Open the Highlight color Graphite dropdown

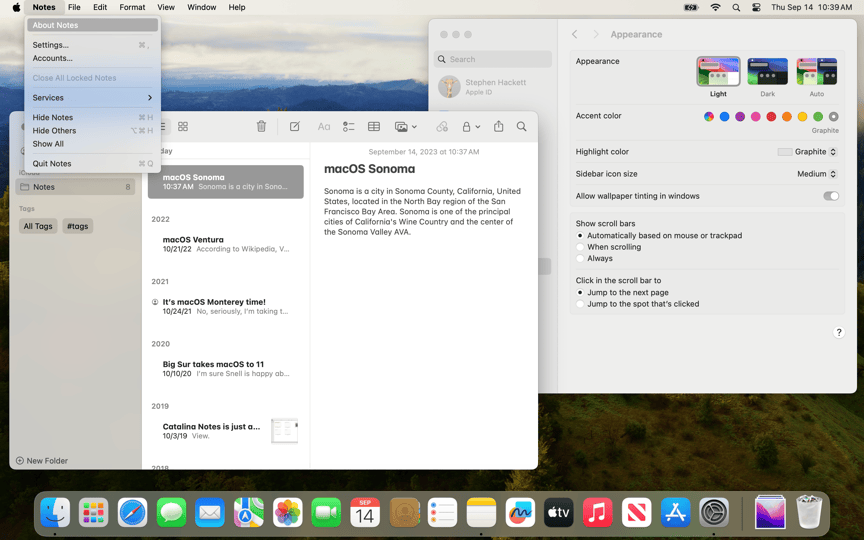click(808, 152)
